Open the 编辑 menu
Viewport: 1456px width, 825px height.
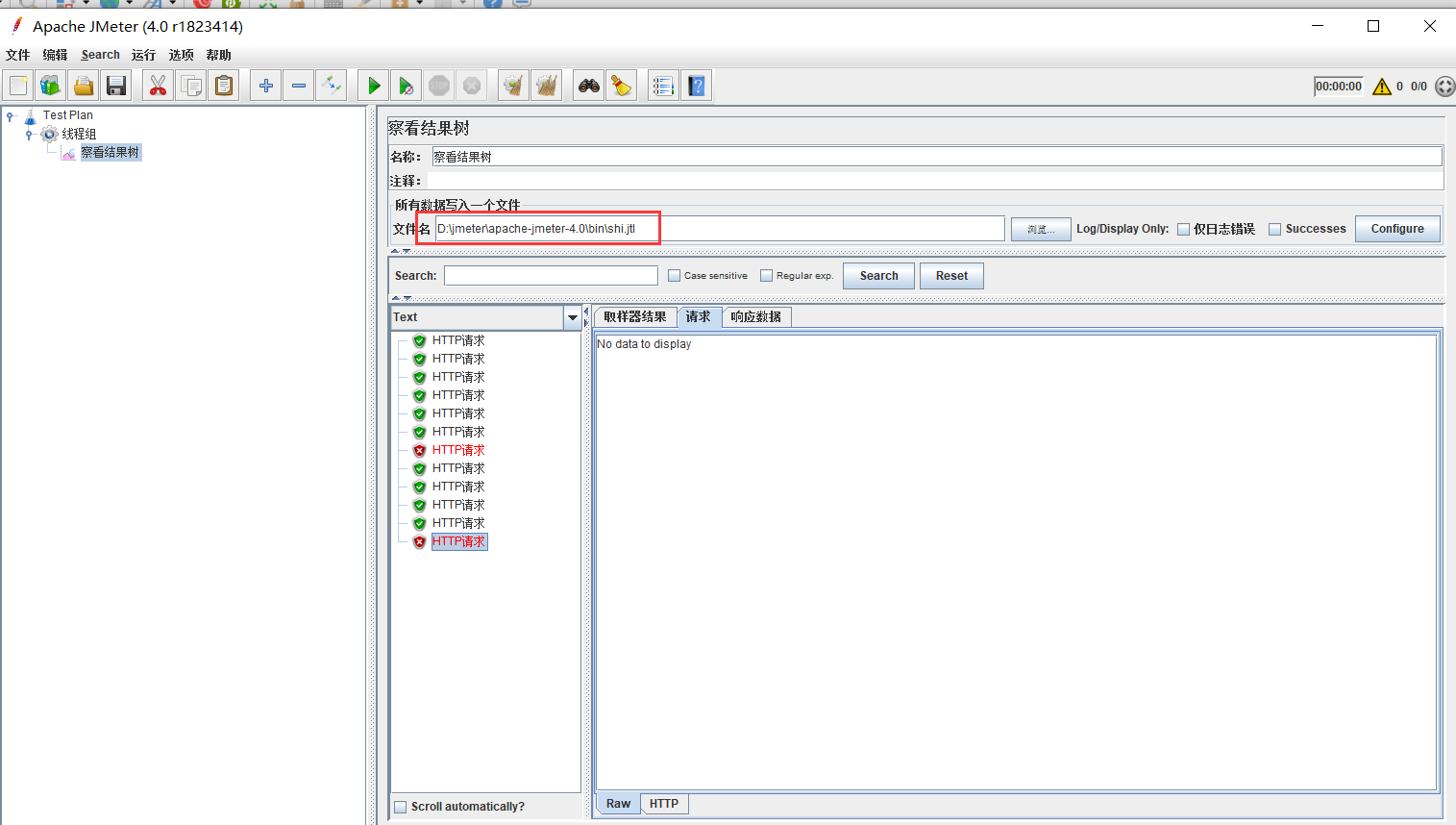click(56, 55)
